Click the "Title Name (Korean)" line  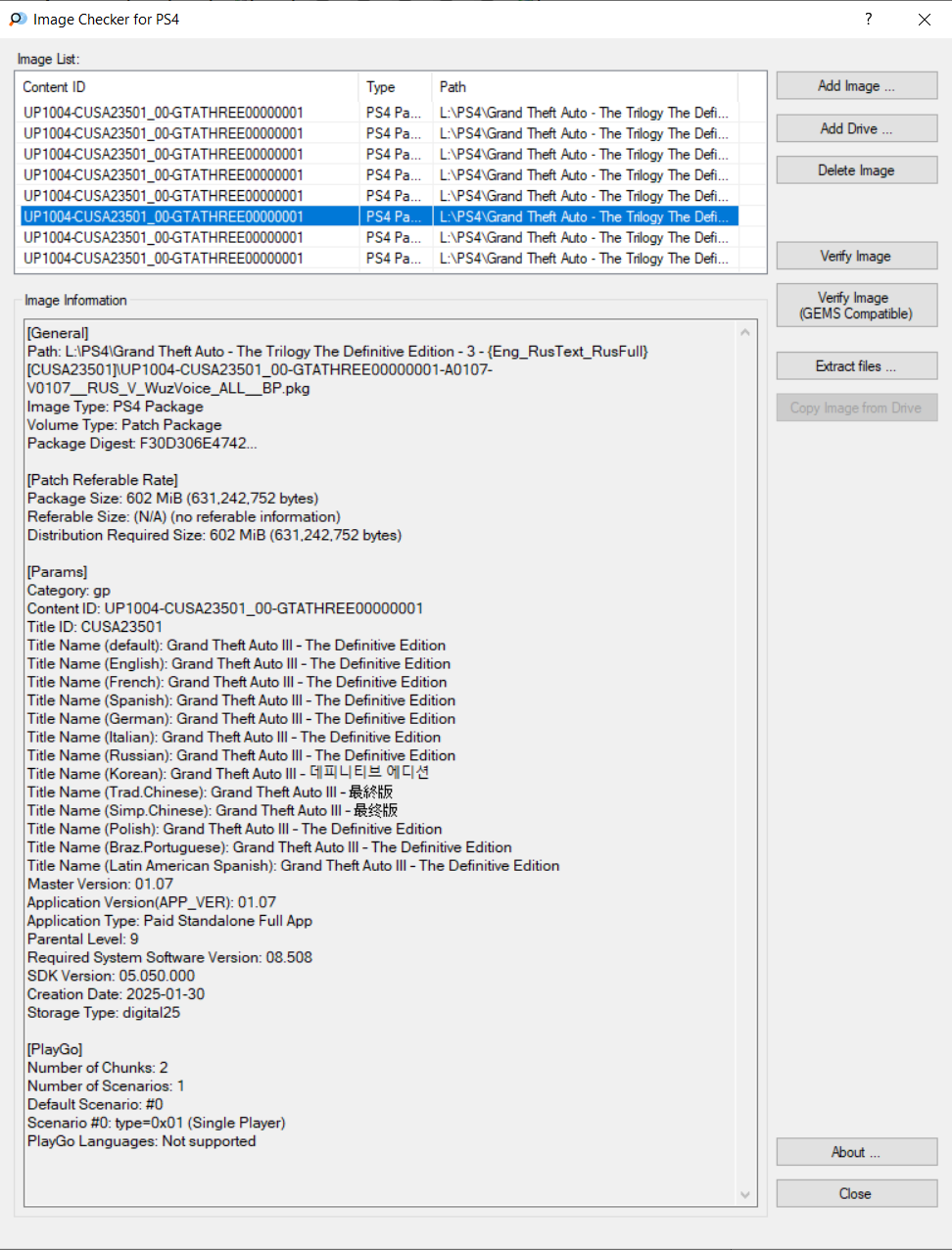click(228, 774)
